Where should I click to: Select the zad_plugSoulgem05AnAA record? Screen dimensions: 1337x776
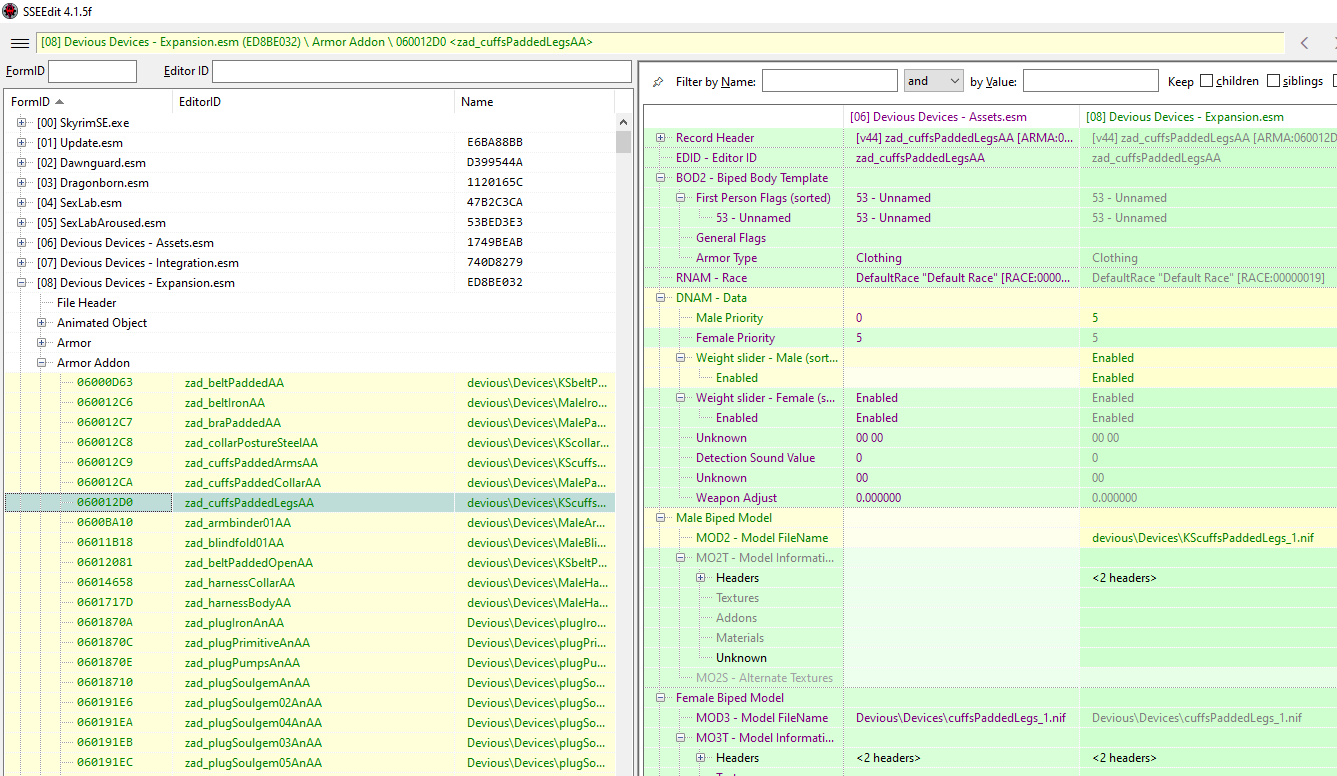click(x=310, y=763)
